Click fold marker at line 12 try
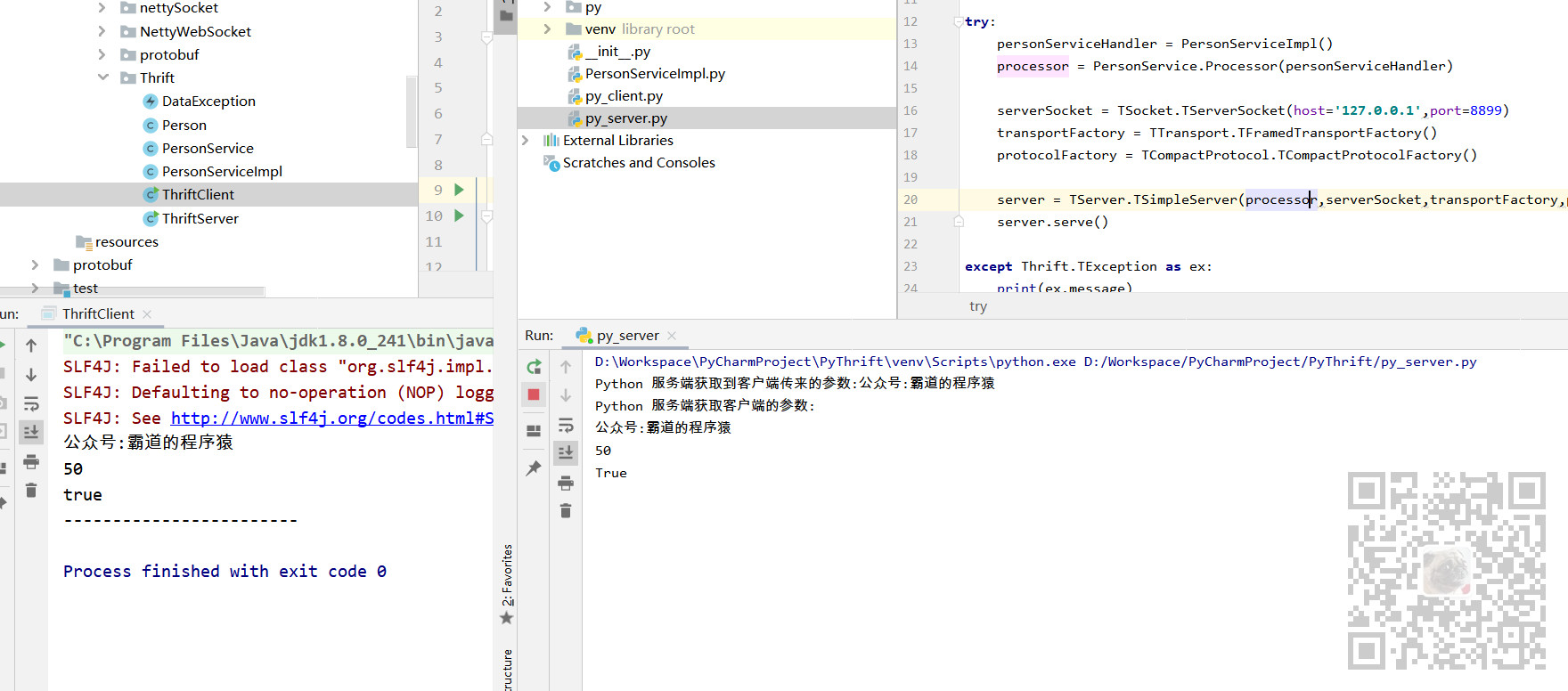The height and width of the screenshot is (691, 1568). pyautogui.click(x=958, y=21)
